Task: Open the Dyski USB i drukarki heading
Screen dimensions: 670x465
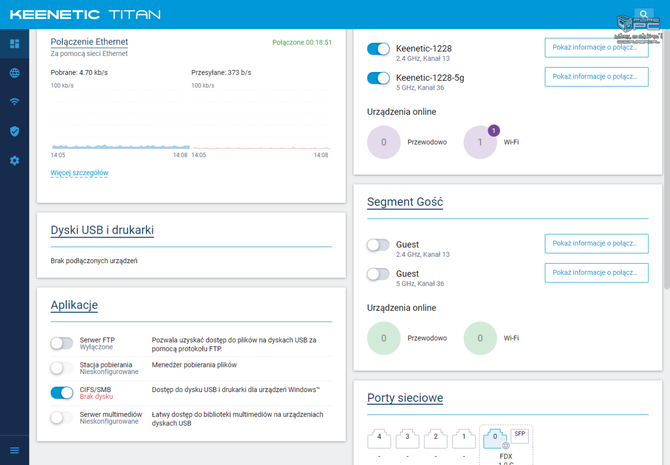Action: click(x=102, y=230)
